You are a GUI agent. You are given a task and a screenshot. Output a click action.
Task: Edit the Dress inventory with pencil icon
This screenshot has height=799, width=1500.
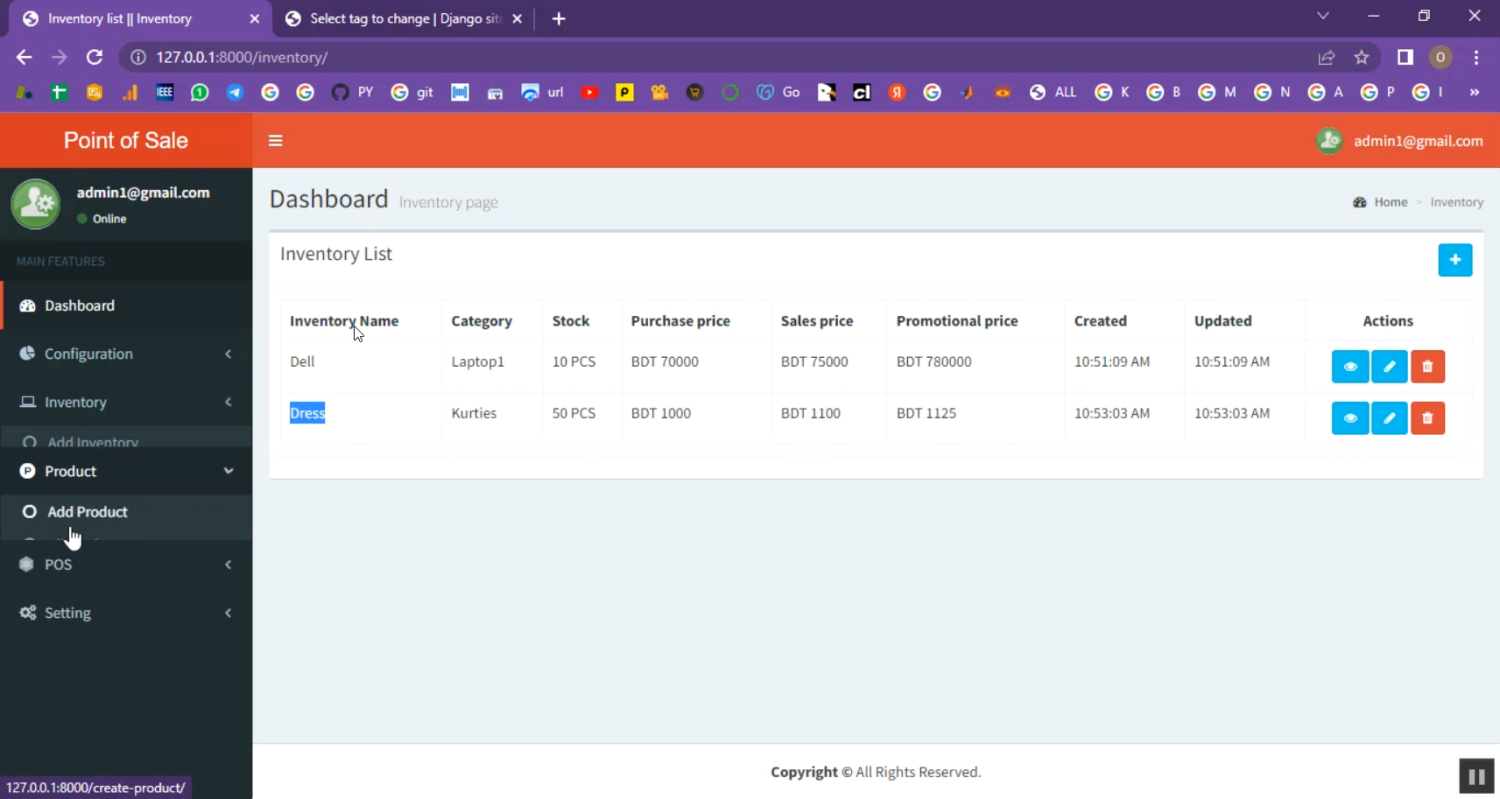point(1389,418)
